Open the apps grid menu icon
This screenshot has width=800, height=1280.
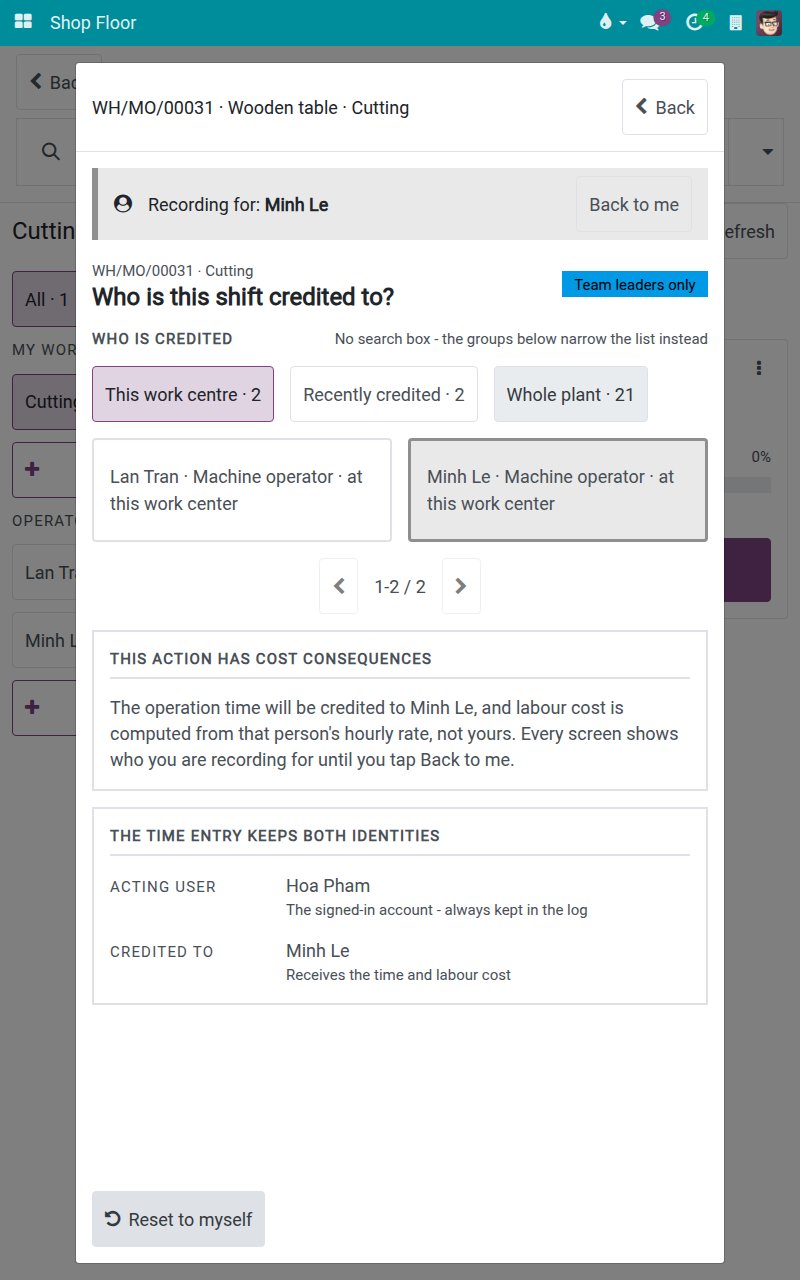point(23,22)
